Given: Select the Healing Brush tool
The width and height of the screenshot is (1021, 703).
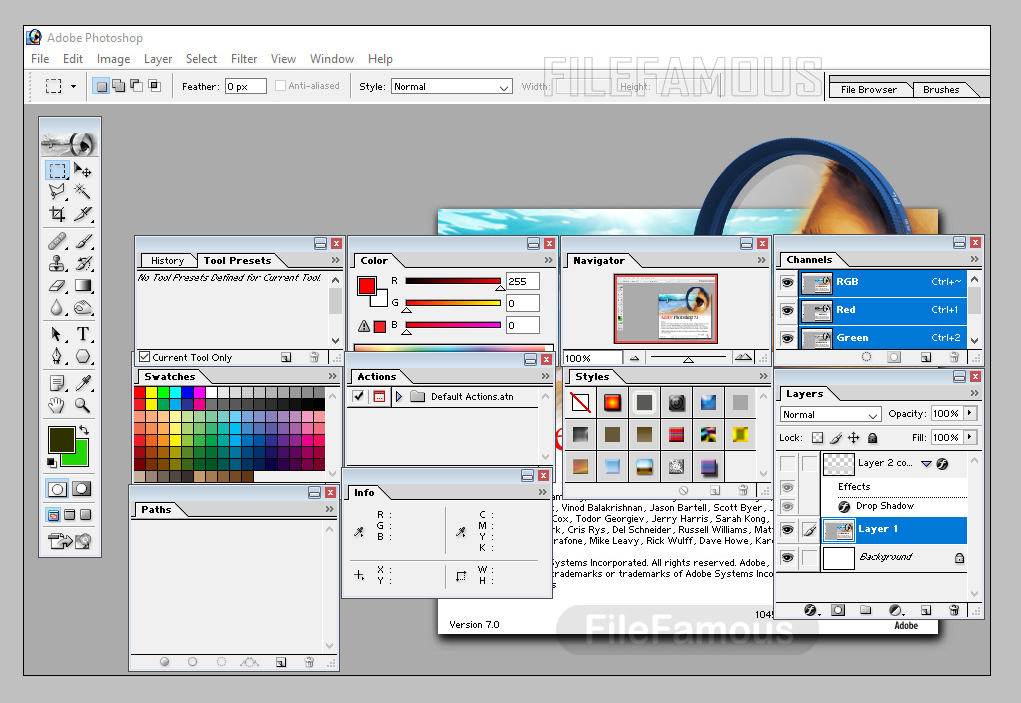Looking at the screenshot, I should (57, 241).
